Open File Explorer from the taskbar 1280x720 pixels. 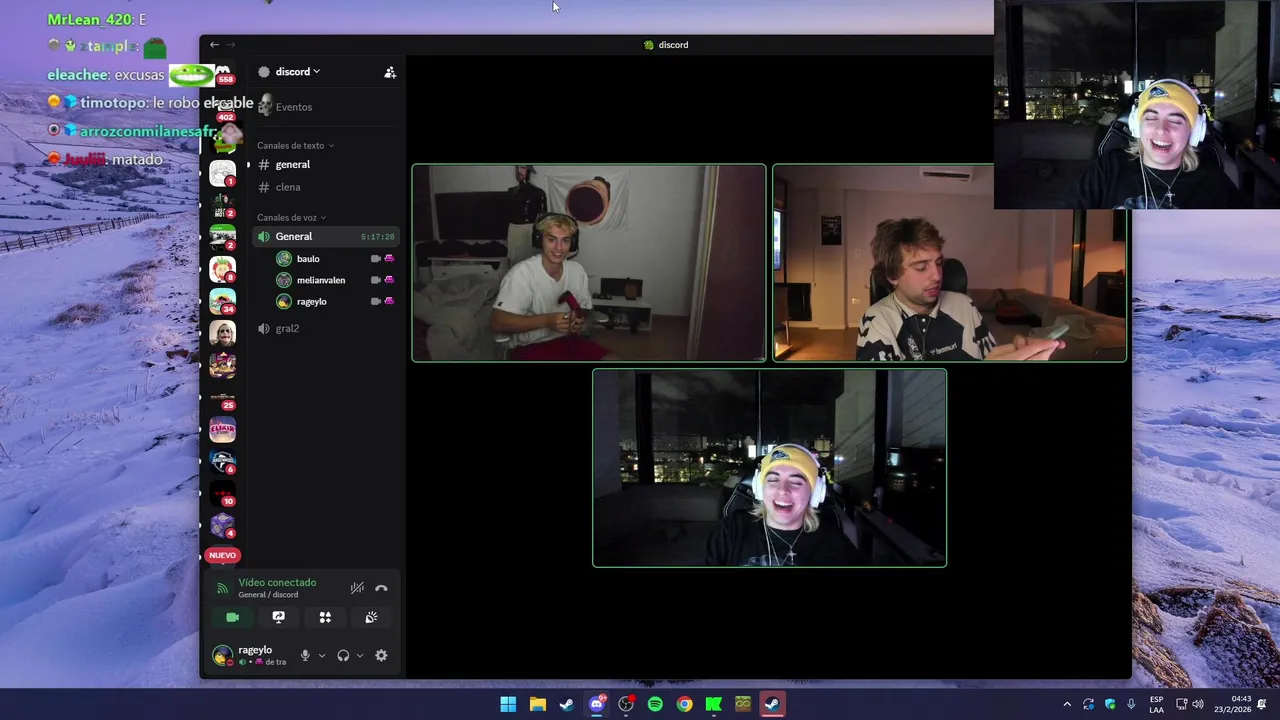(x=537, y=704)
